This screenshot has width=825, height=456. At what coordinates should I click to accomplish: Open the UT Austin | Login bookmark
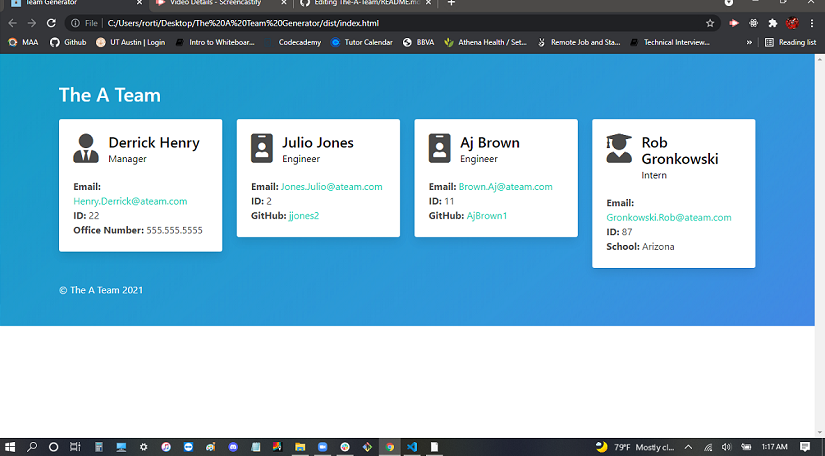point(130,42)
